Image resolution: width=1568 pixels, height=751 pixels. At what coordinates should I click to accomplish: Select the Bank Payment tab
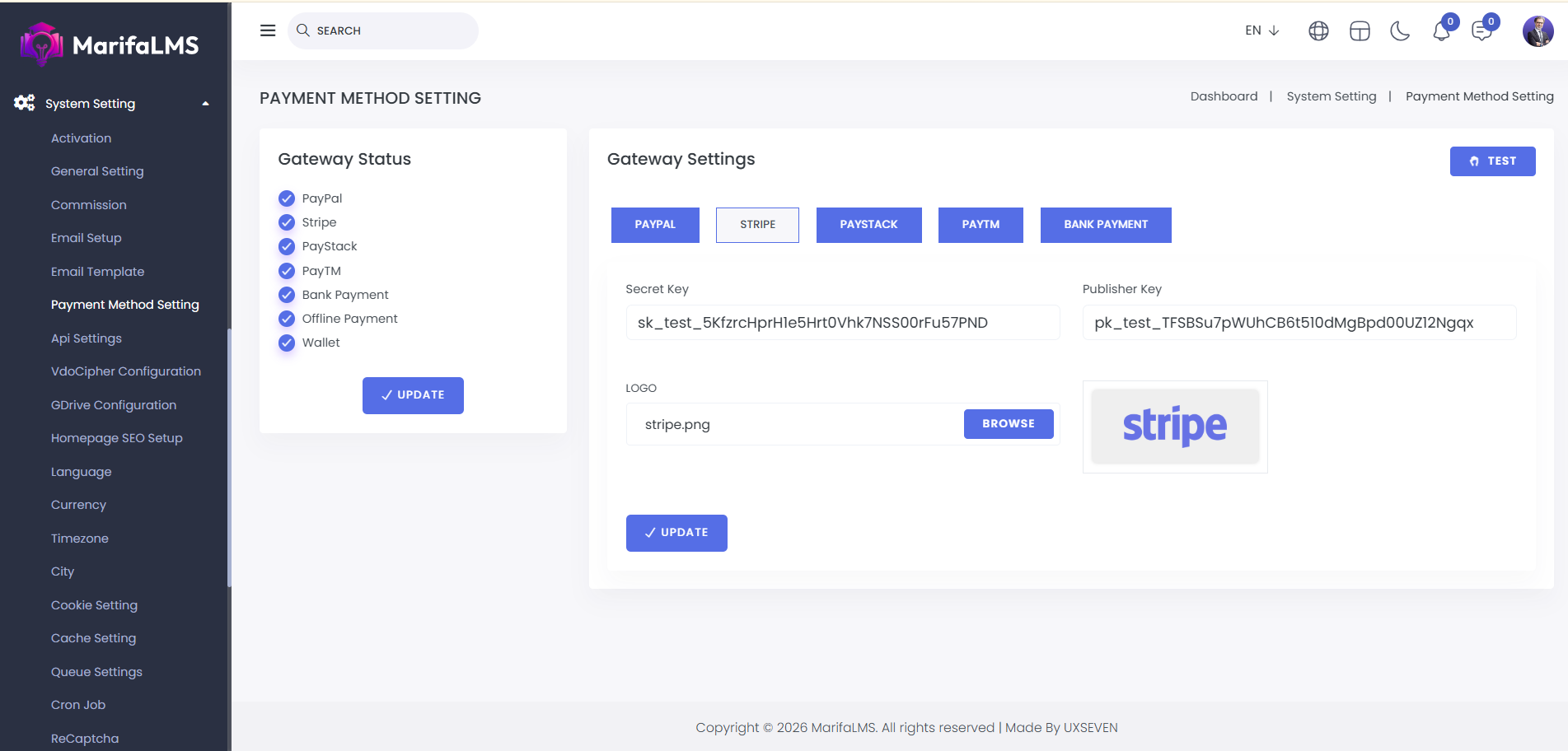click(1105, 225)
